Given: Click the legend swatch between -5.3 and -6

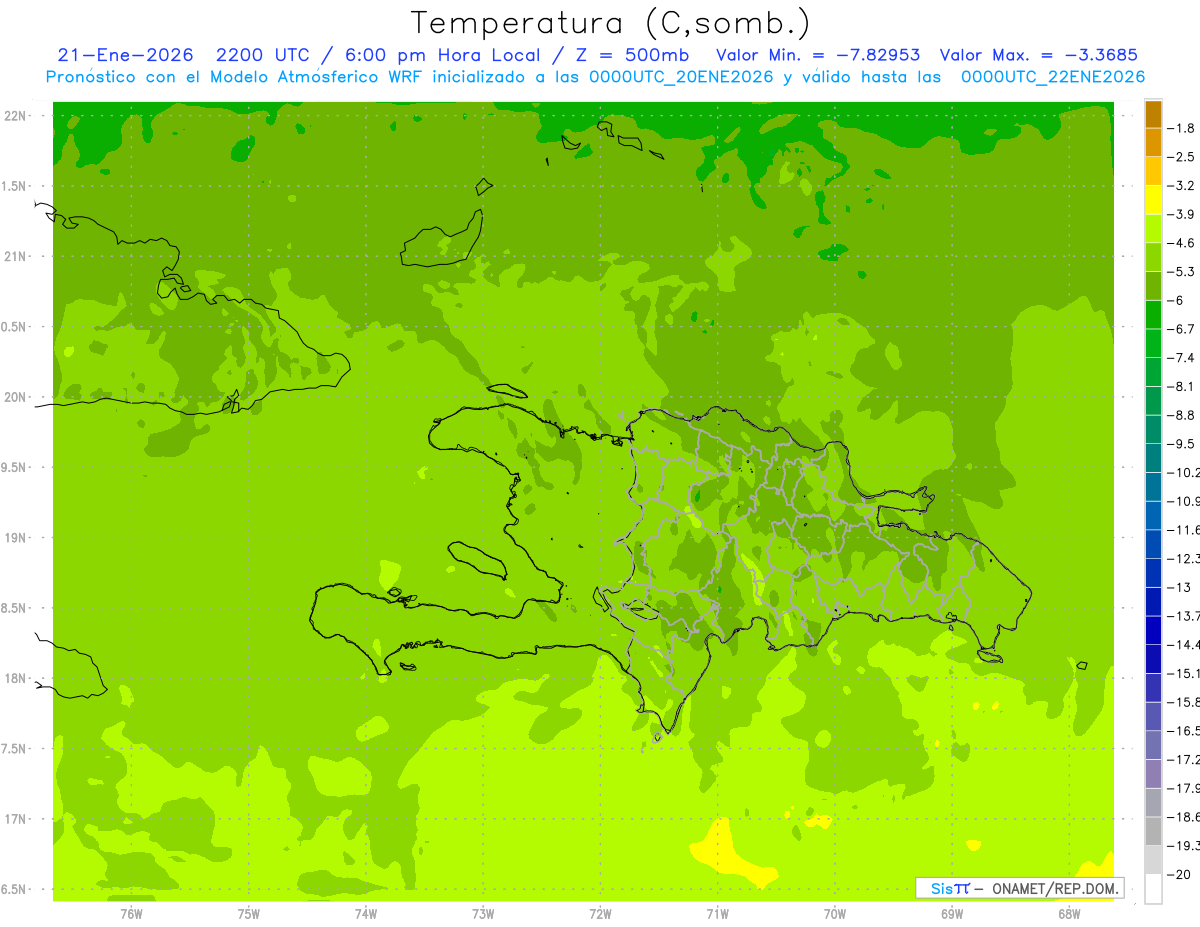Looking at the screenshot, I should (1153, 286).
